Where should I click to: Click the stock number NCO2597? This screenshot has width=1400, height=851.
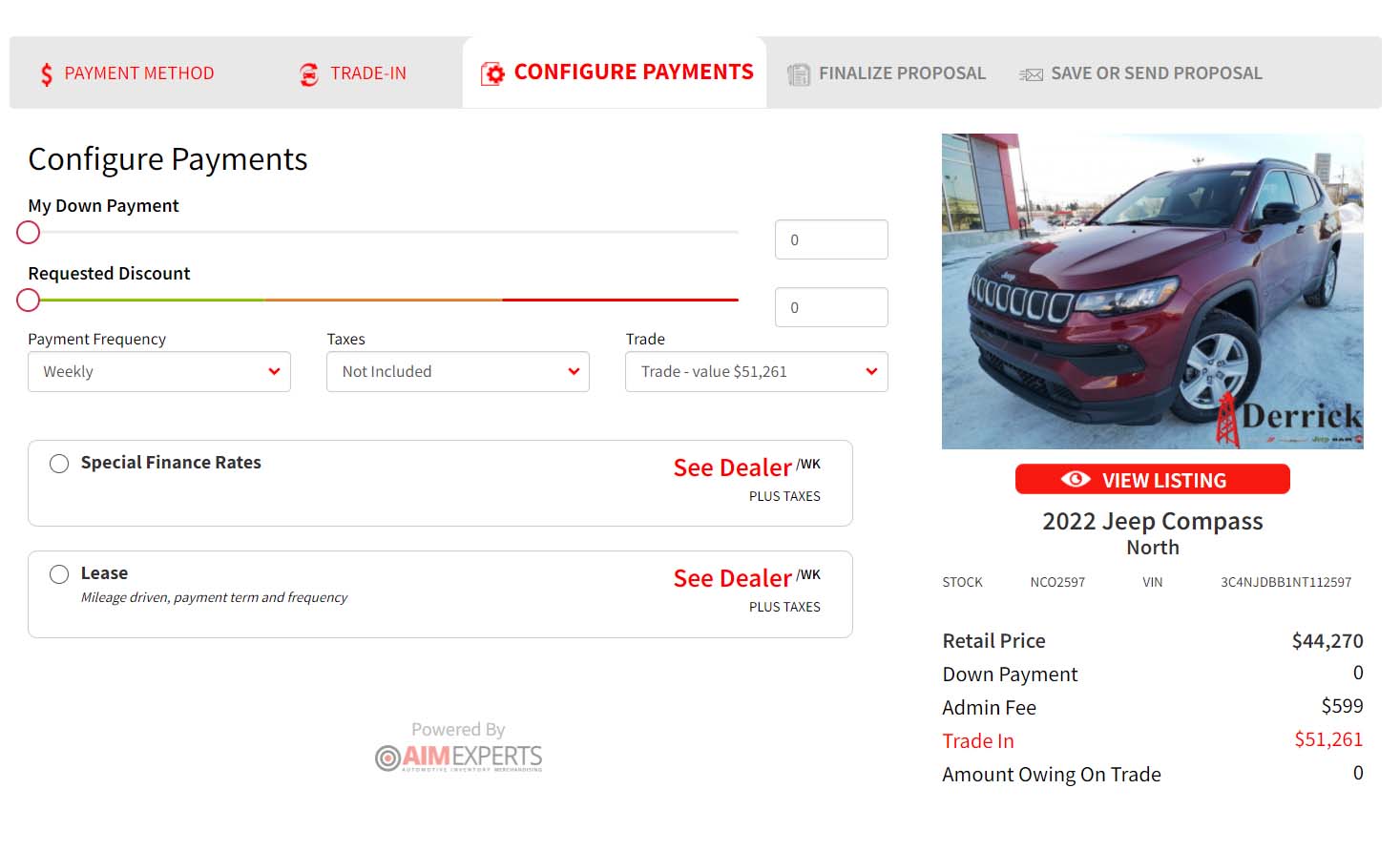(1057, 582)
